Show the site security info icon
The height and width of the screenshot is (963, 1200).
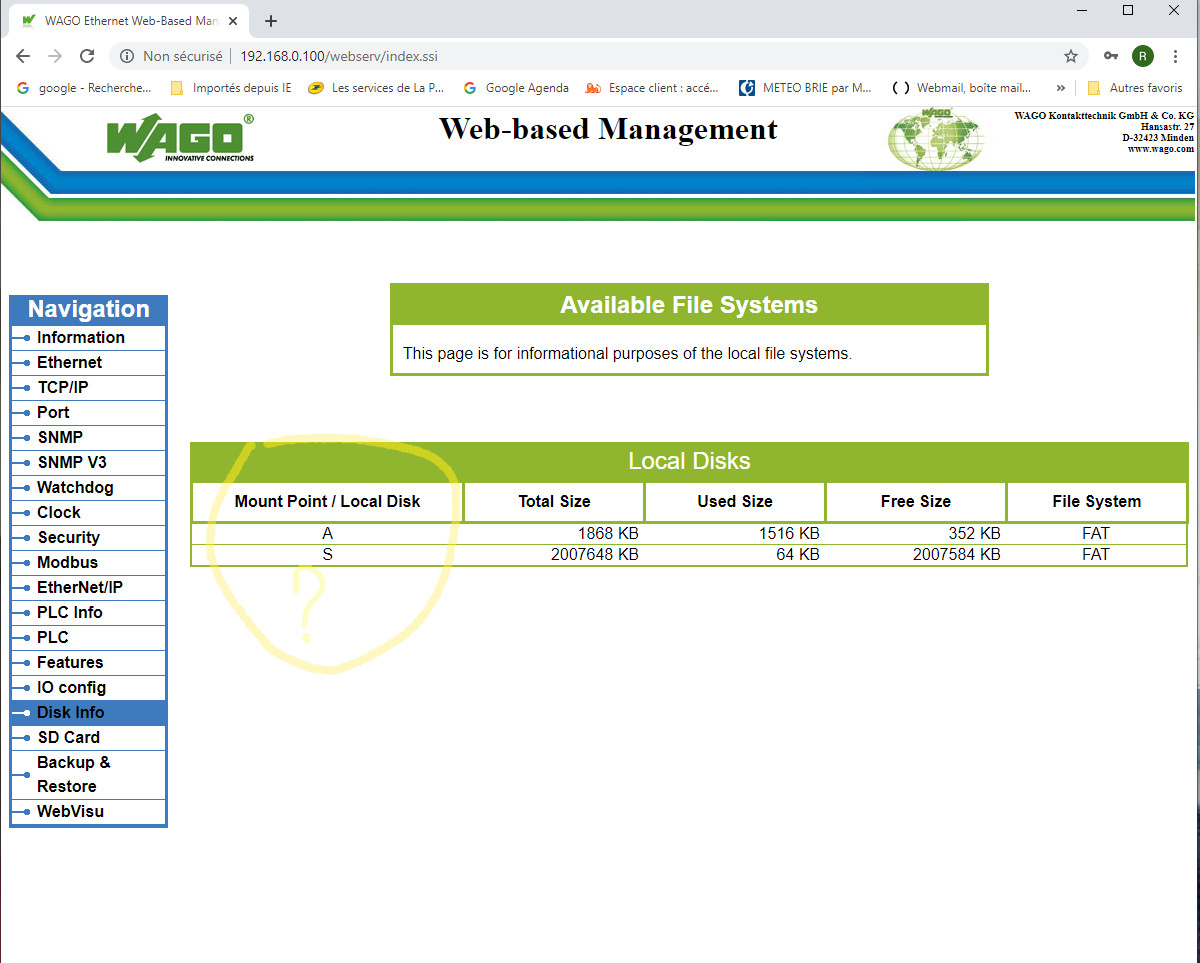click(x=127, y=56)
